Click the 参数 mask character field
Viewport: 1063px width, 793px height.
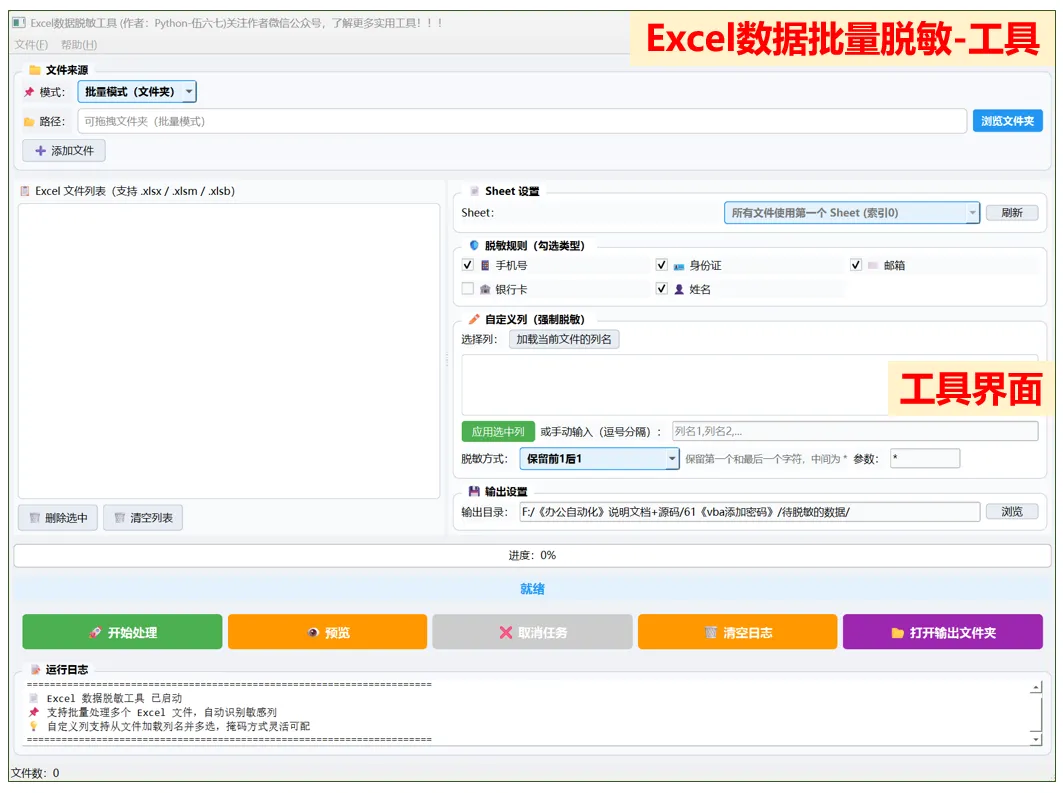click(x=925, y=459)
